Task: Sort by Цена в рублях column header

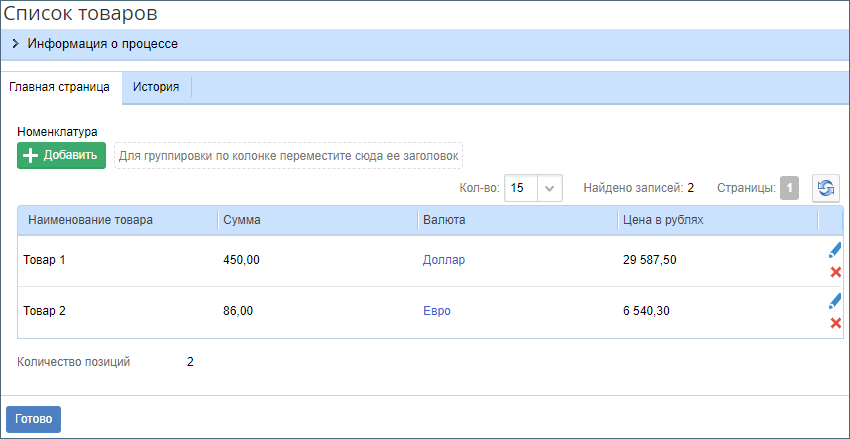Action: pyautogui.click(x=664, y=220)
